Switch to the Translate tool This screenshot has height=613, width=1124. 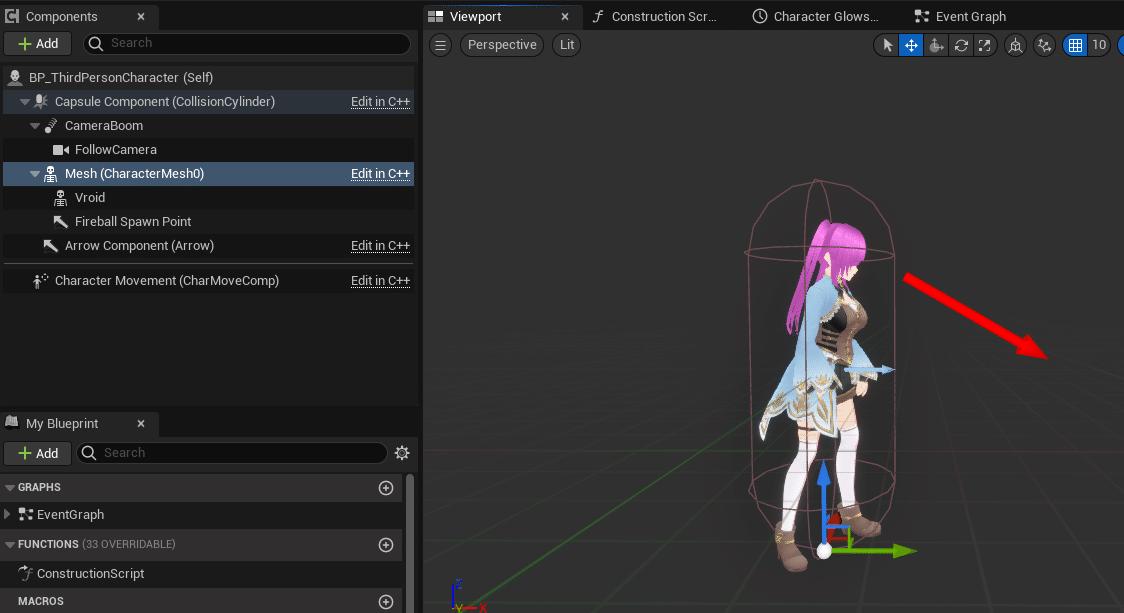[x=911, y=45]
